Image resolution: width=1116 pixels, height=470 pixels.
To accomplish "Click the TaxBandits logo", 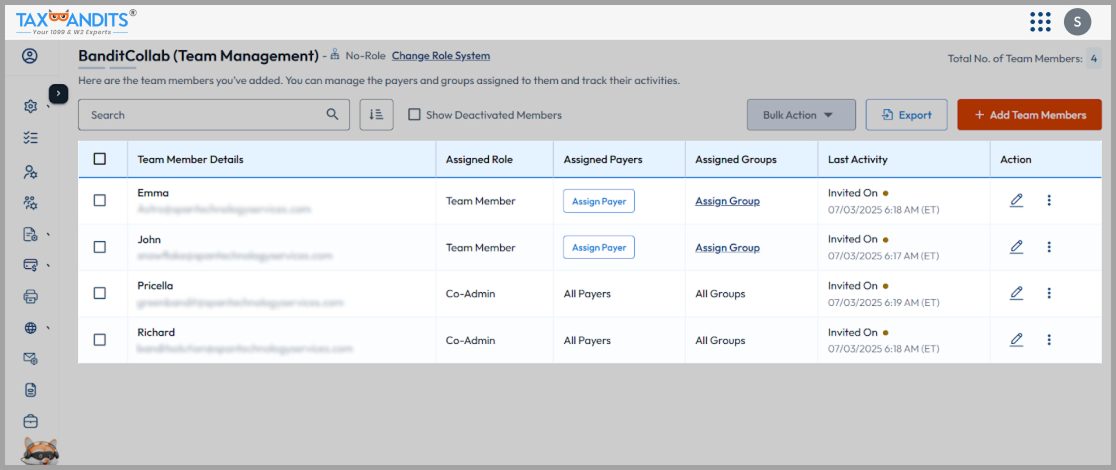I will coord(76,22).
